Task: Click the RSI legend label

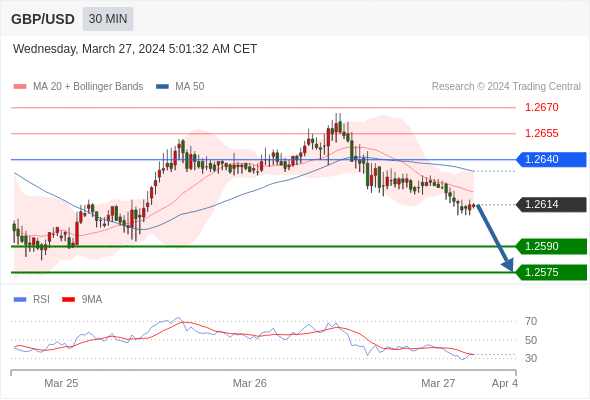Action: [x=41, y=300]
